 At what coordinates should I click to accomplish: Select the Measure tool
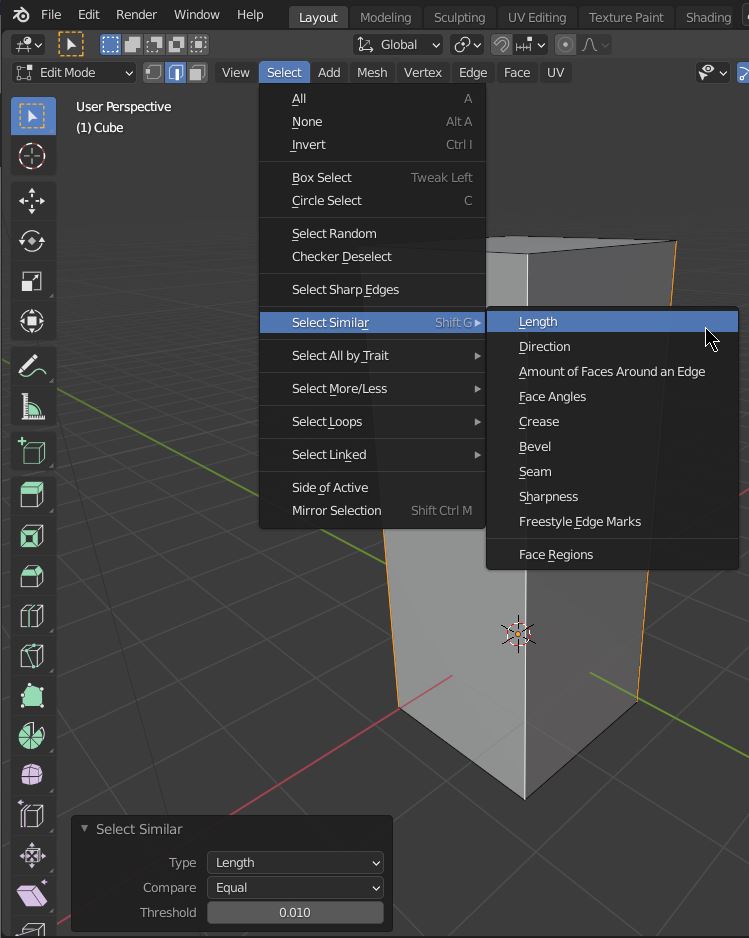pos(33,406)
